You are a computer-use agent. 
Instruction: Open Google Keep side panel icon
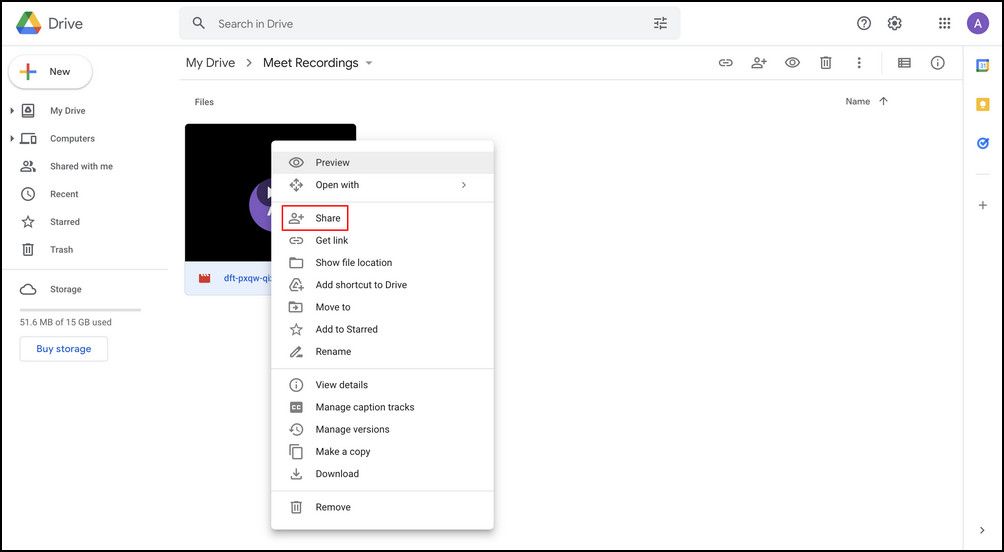(983, 104)
